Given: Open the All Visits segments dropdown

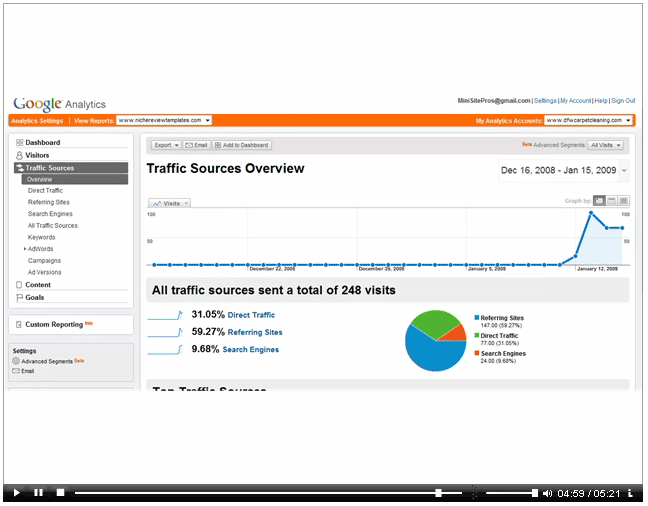Looking at the screenshot, I should coord(605,145).
